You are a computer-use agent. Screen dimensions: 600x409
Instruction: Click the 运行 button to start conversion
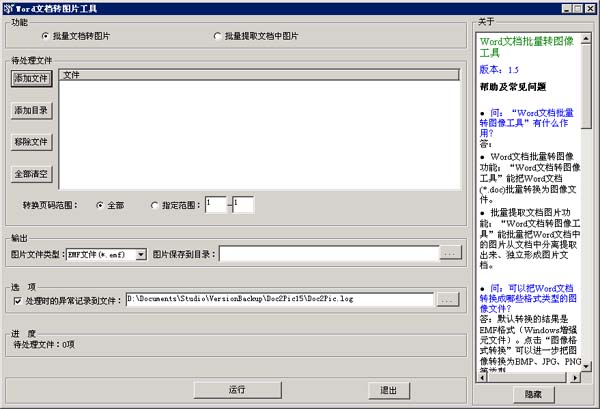pos(237,389)
